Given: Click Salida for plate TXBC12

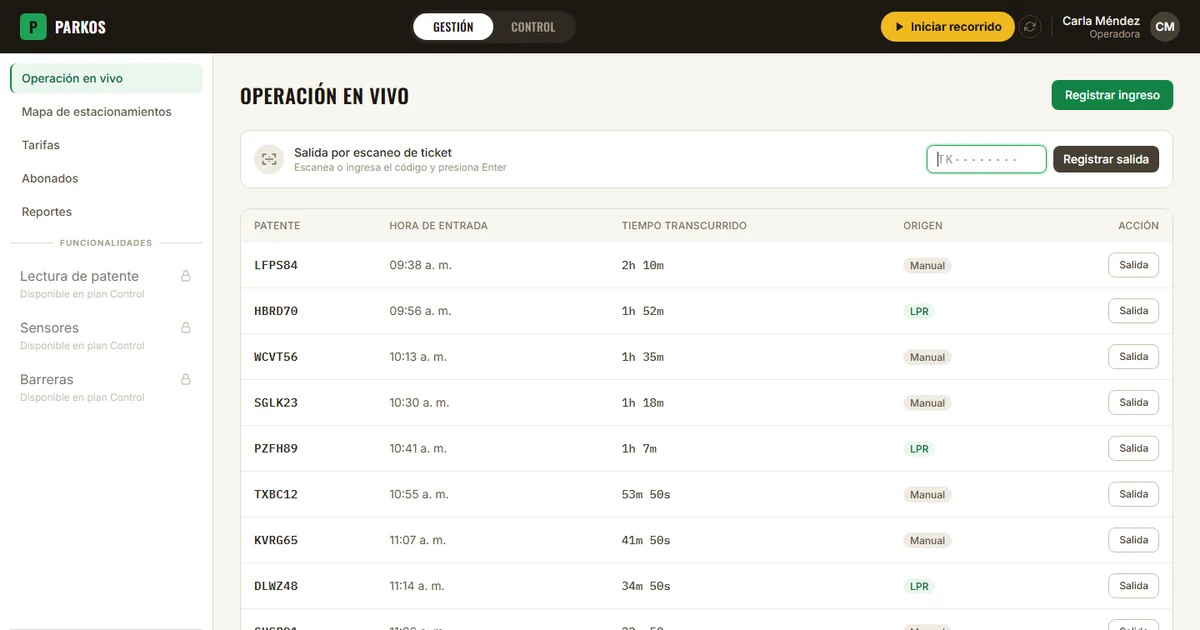Looking at the screenshot, I should [1133, 494].
